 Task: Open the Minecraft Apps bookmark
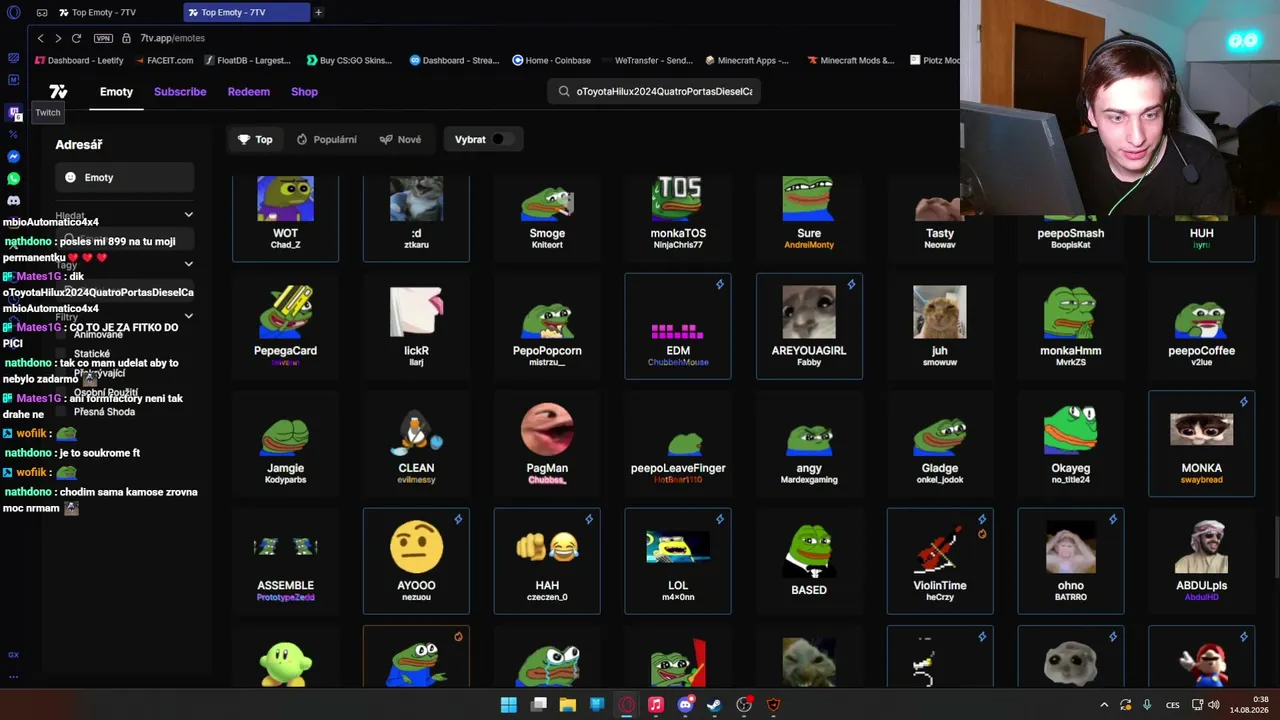[x=747, y=60]
